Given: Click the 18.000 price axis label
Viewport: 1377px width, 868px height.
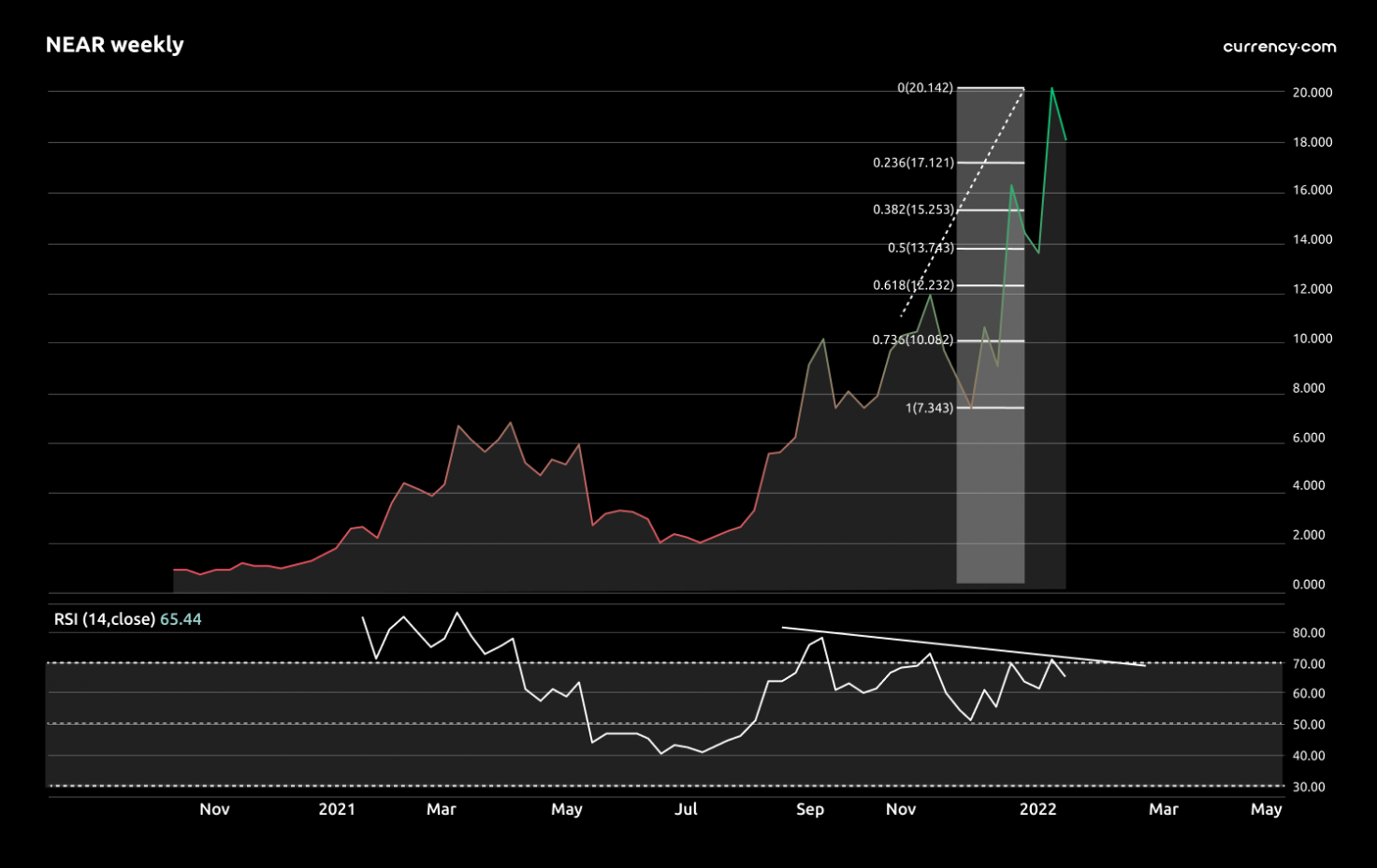Looking at the screenshot, I should tap(1312, 142).
